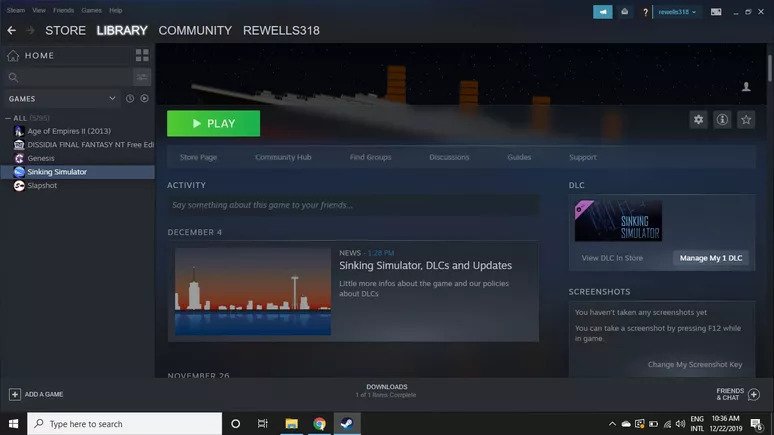774x435 pixels.
Task: Click the green PLAY button
Action: coord(213,123)
